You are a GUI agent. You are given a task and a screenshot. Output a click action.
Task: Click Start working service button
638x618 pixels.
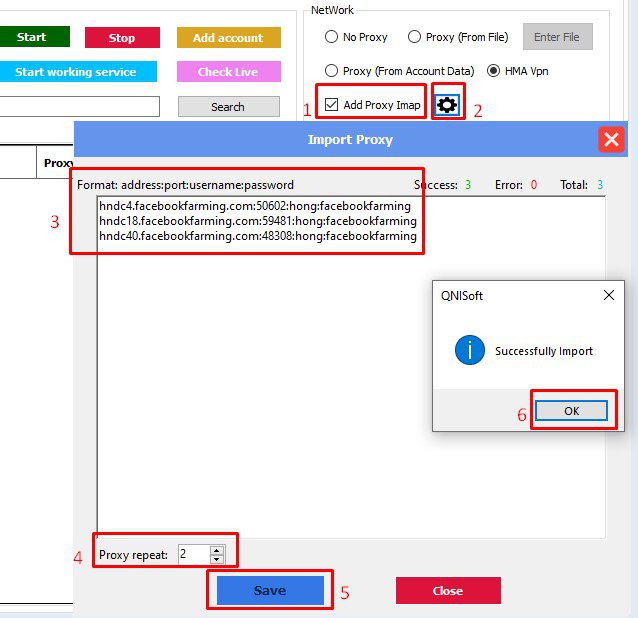[x=77, y=72]
